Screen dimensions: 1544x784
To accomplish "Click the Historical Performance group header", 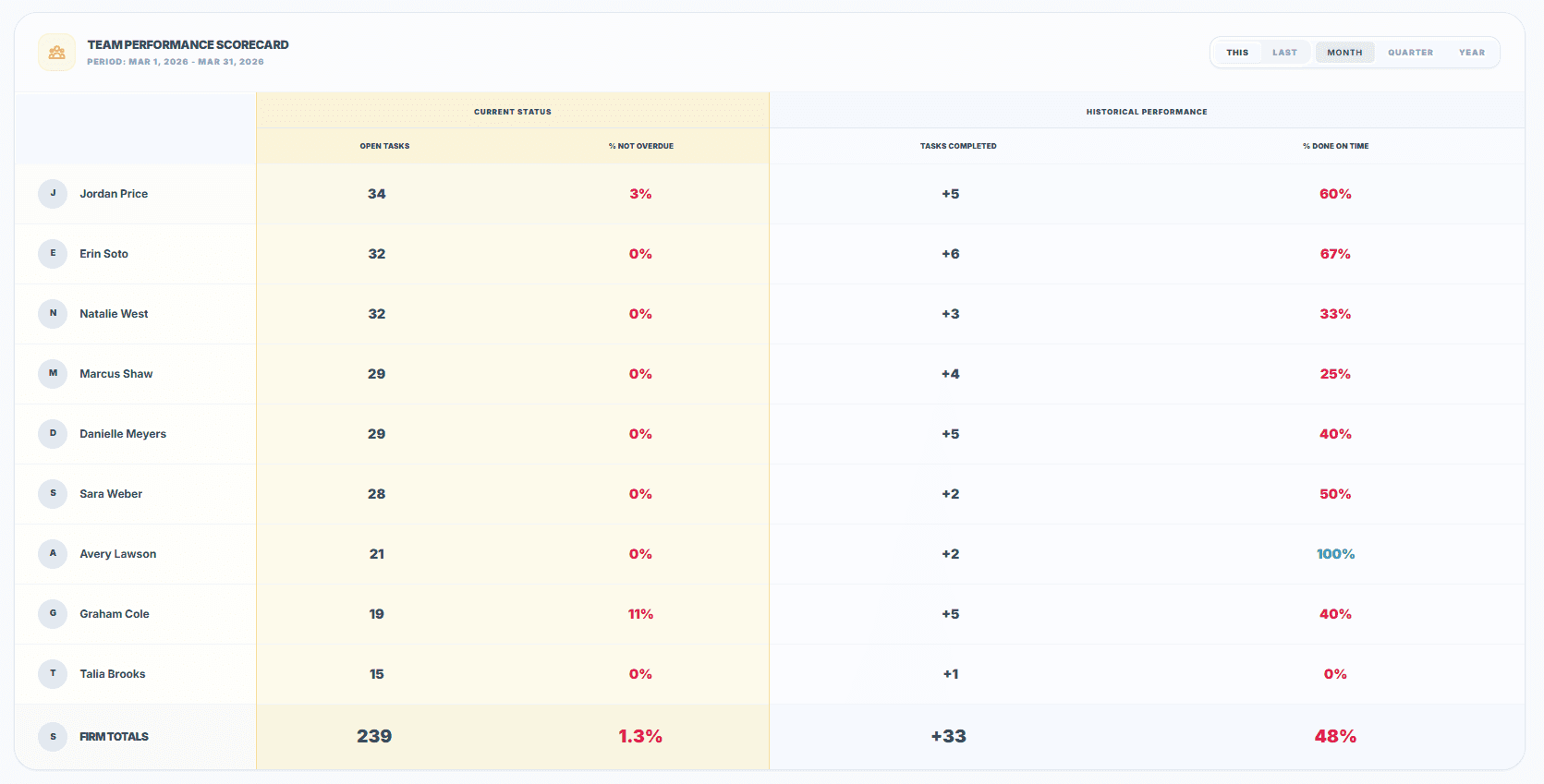I will coord(1147,112).
